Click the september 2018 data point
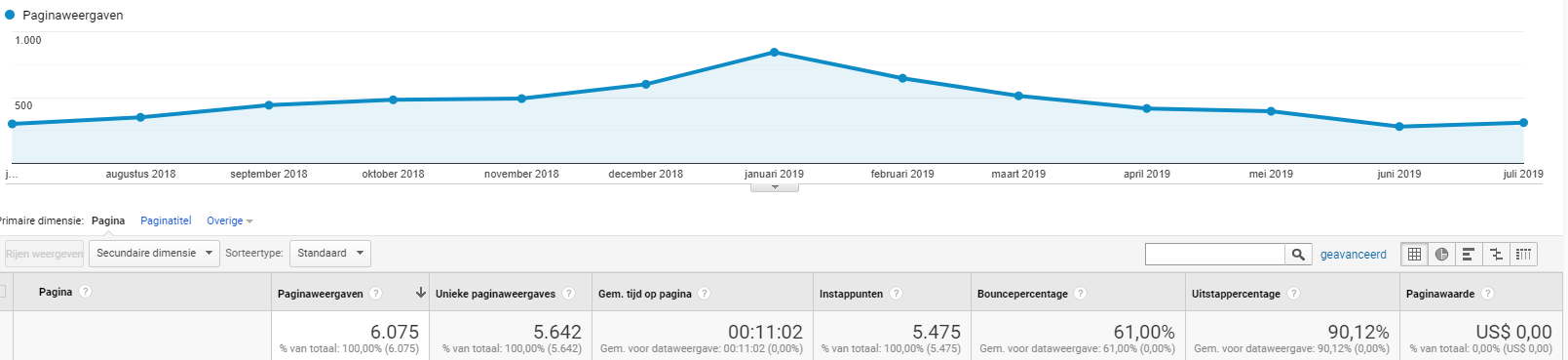1568x360 pixels. coord(269,104)
